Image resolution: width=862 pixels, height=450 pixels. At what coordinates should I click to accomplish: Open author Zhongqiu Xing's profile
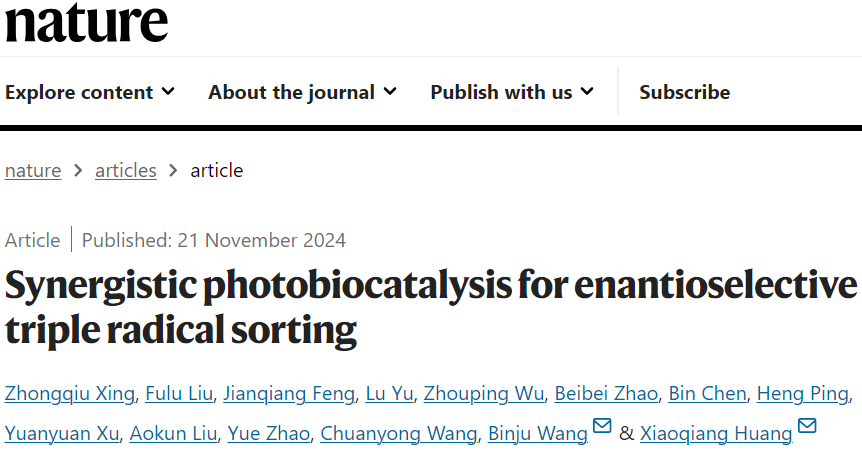[x=70, y=393]
